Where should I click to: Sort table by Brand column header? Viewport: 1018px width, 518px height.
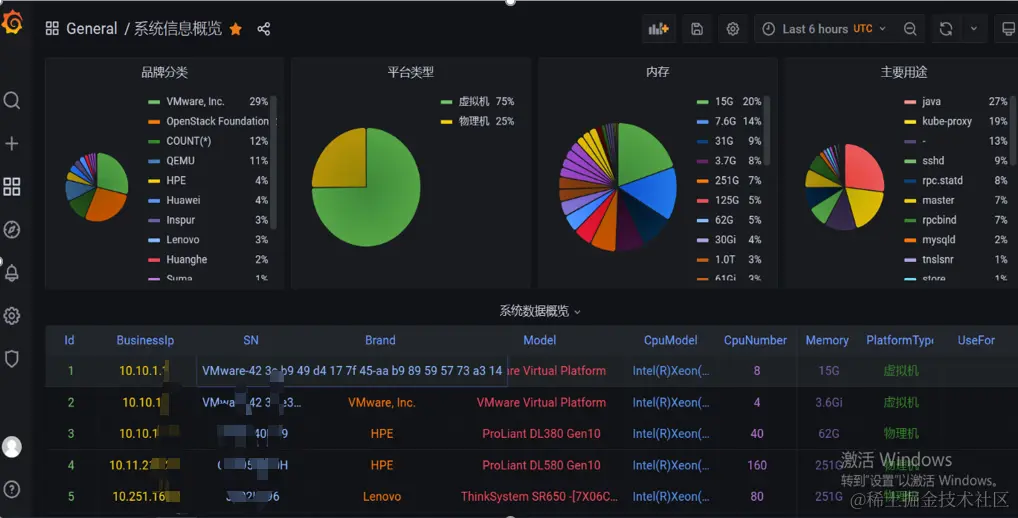[380, 340]
